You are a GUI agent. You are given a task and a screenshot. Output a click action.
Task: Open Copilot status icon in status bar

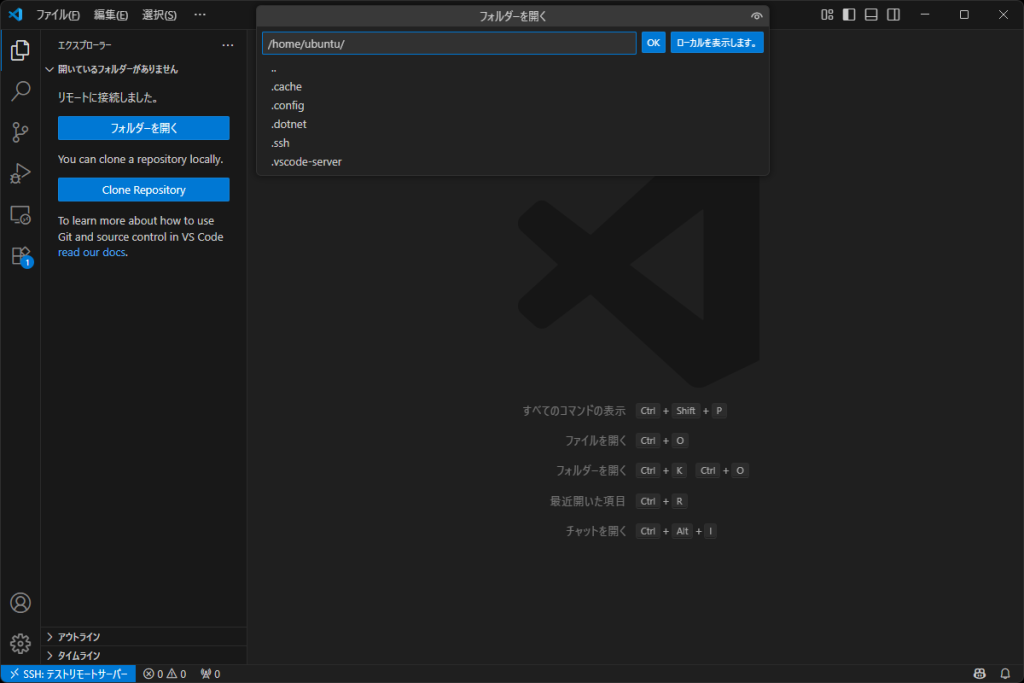point(979,674)
